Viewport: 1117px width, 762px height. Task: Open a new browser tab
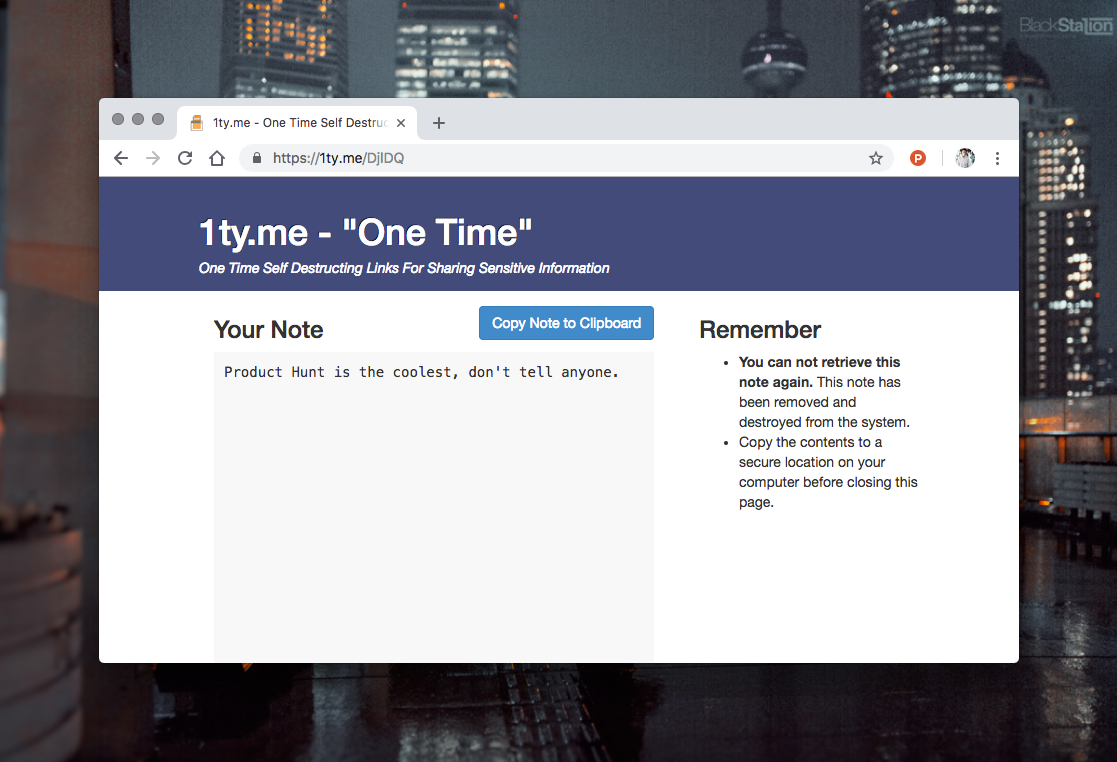tap(439, 122)
